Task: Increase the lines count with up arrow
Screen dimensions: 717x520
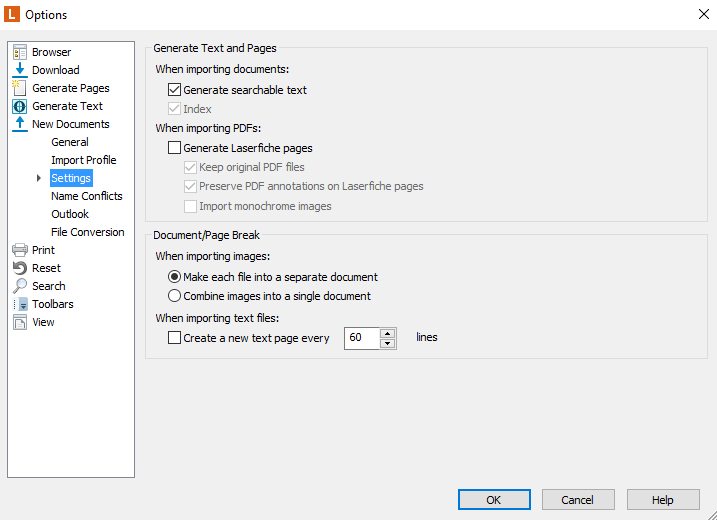Action: pyautogui.click(x=387, y=333)
